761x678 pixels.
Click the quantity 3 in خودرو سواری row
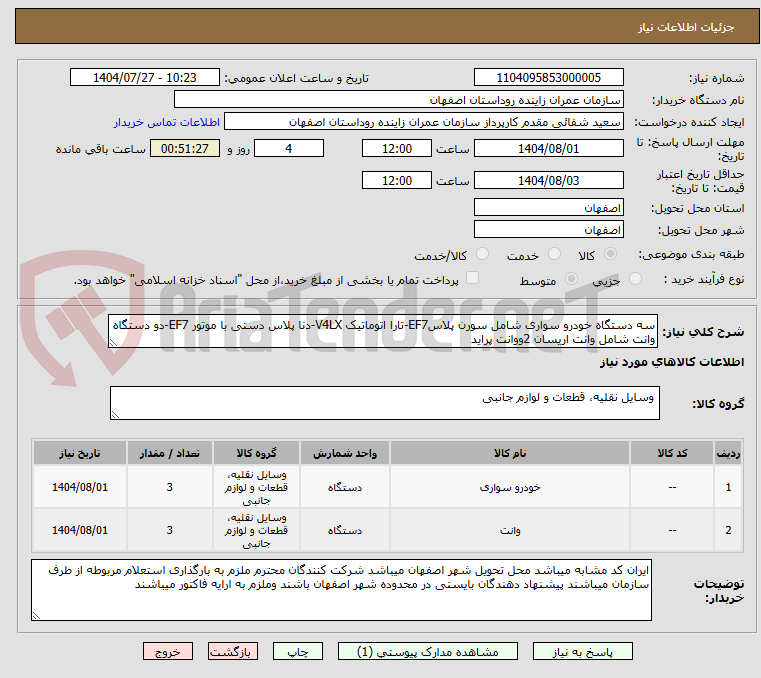pyautogui.click(x=169, y=487)
